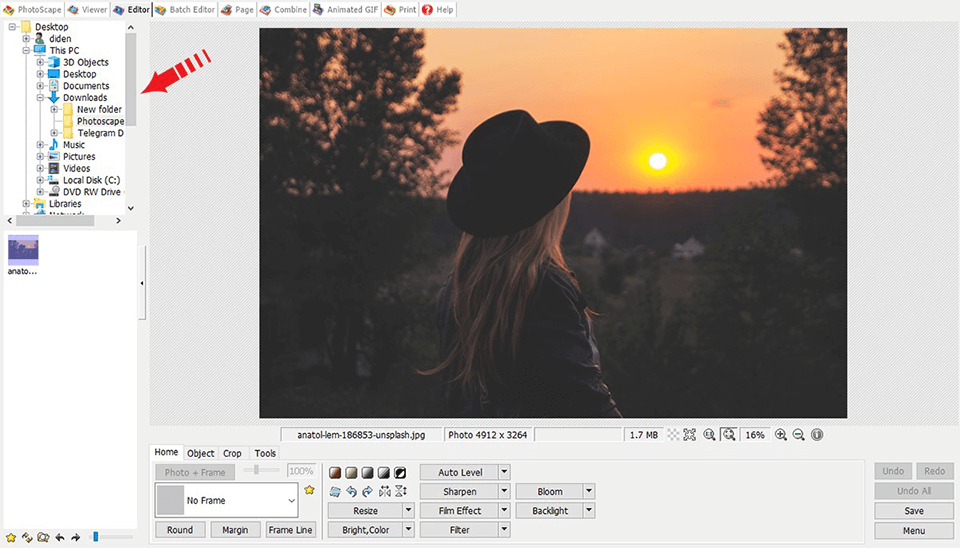This screenshot has height=548, width=960.
Task: Go back with the bottom-left back arrow
Action: [59, 538]
